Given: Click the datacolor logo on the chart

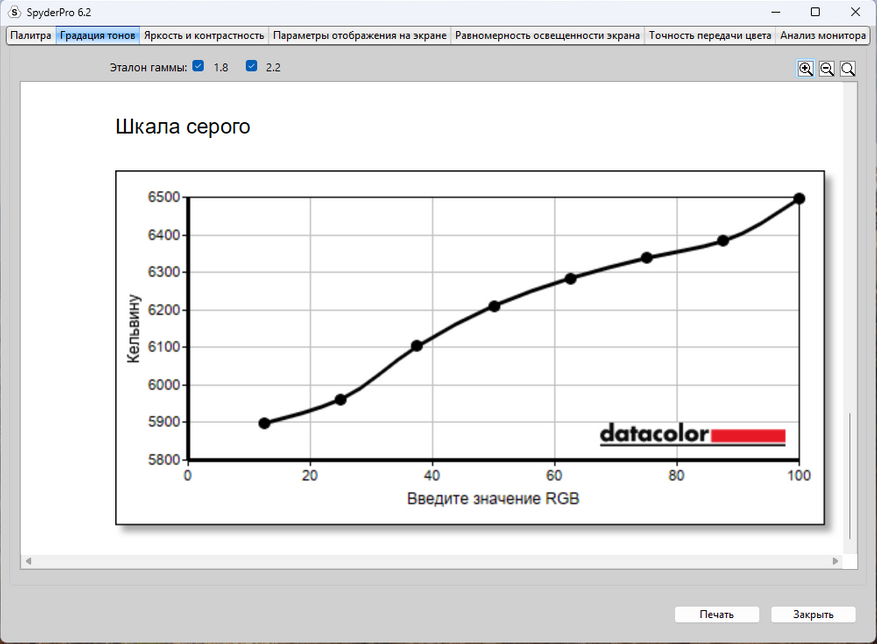Looking at the screenshot, I should pos(692,435).
